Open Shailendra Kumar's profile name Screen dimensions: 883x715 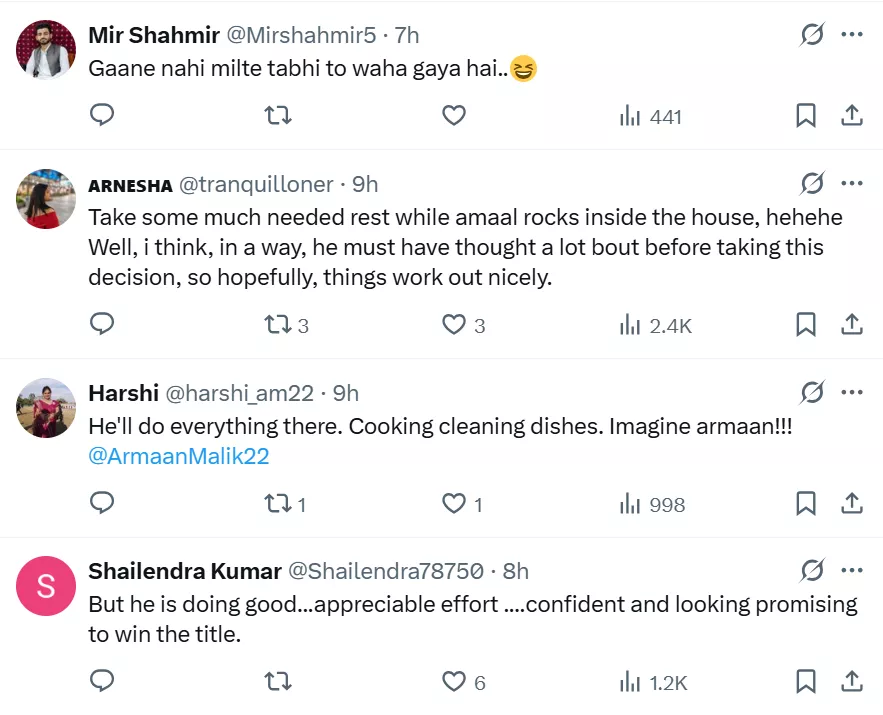(x=185, y=571)
